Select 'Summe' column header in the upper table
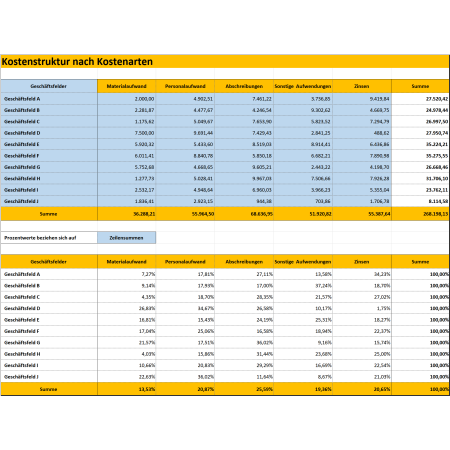The height and width of the screenshot is (450, 450). [420, 86]
